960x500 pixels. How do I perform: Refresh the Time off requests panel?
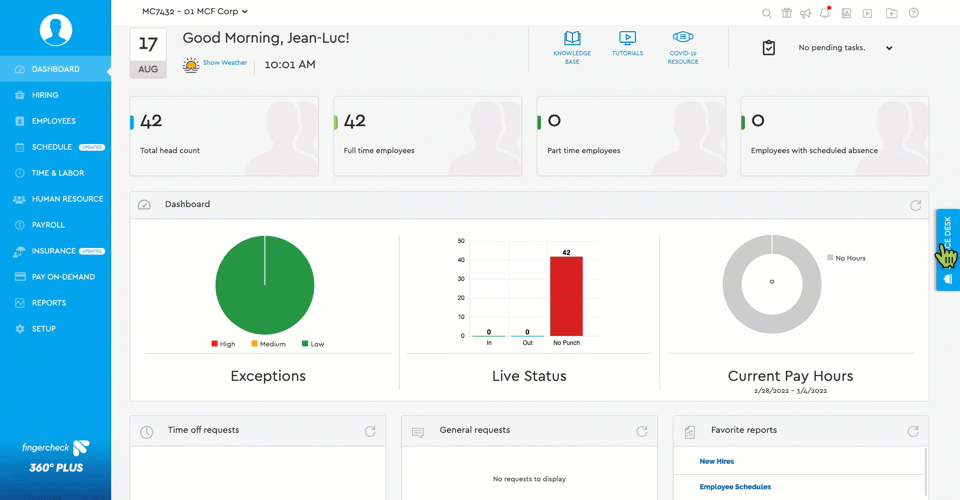point(370,431)
